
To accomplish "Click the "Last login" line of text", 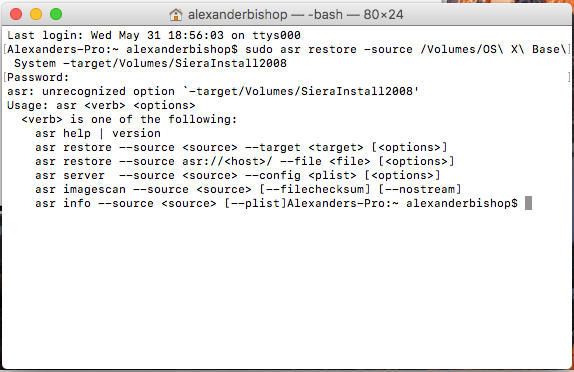I will (154, 35).
